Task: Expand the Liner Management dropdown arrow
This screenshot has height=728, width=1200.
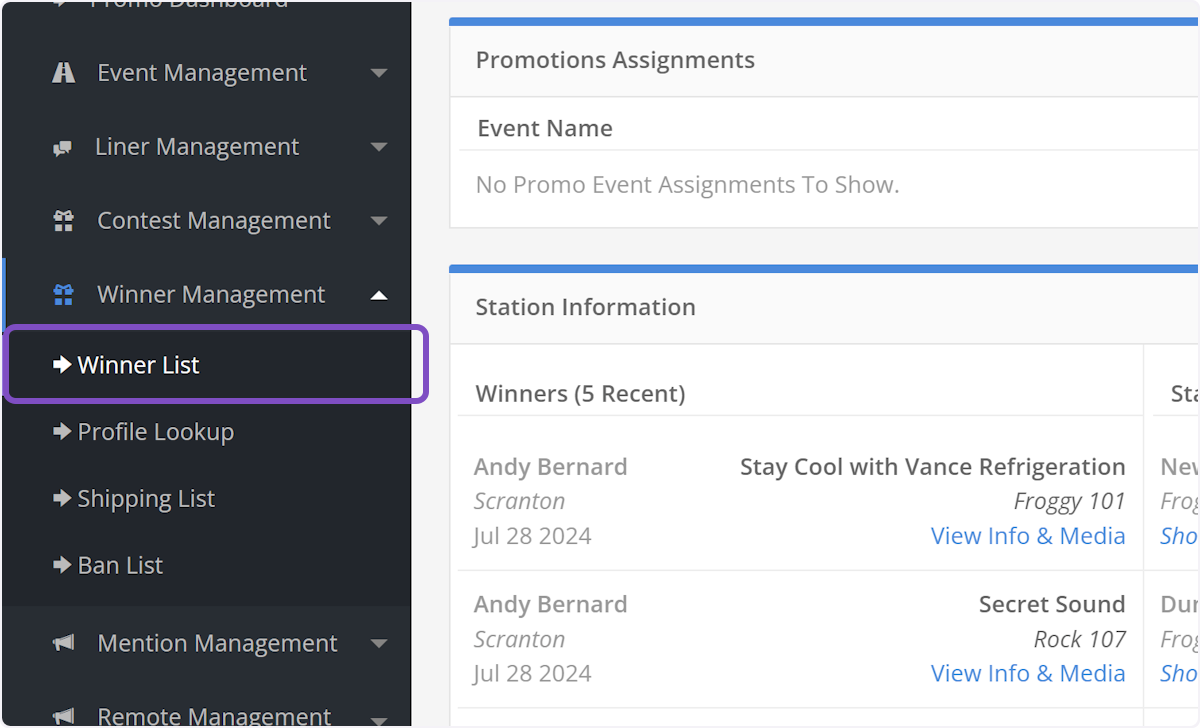Action: 378,147
